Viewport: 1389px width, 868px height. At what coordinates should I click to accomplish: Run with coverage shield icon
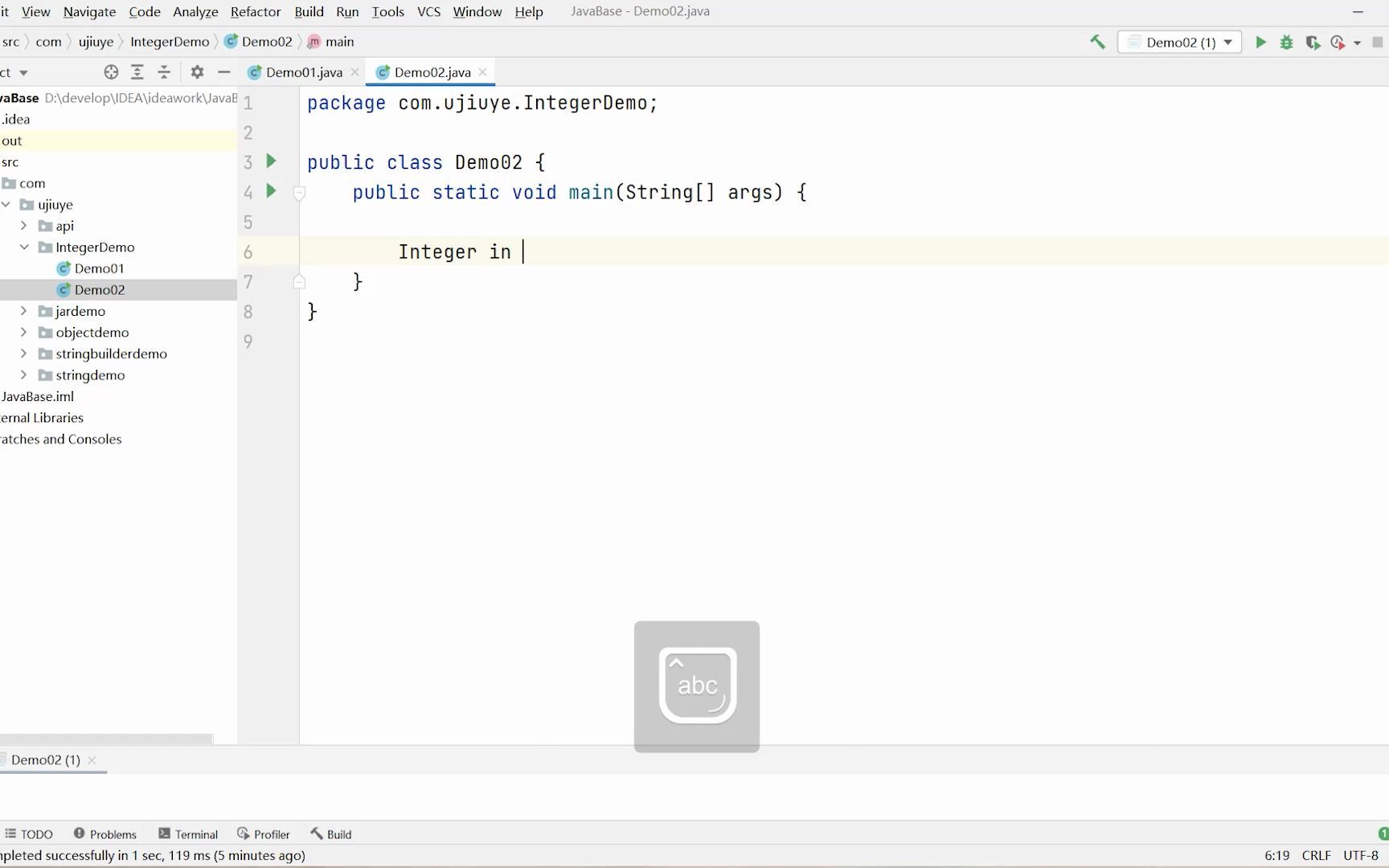1313,42
